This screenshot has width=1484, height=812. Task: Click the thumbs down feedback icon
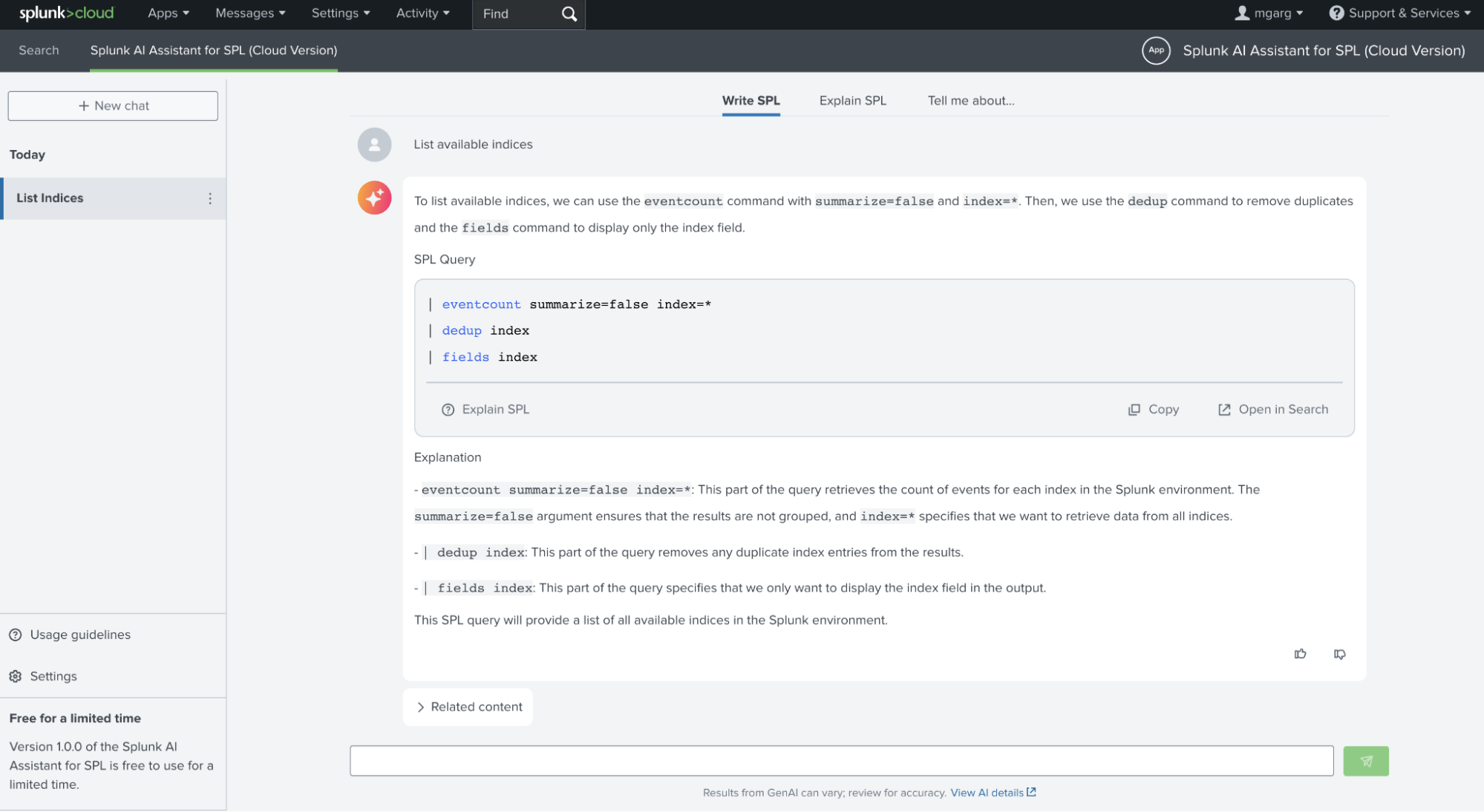pos(1339,654)
